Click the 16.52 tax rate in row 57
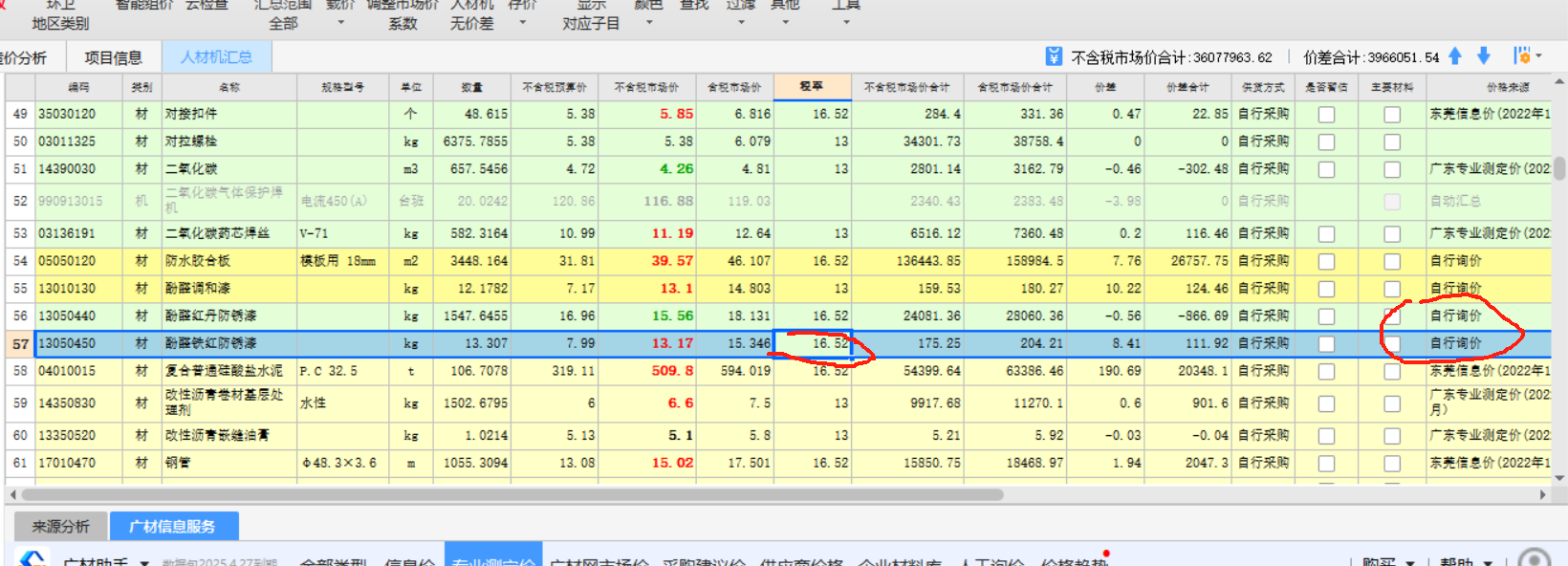1568x566 pixels. coord(812,343)
